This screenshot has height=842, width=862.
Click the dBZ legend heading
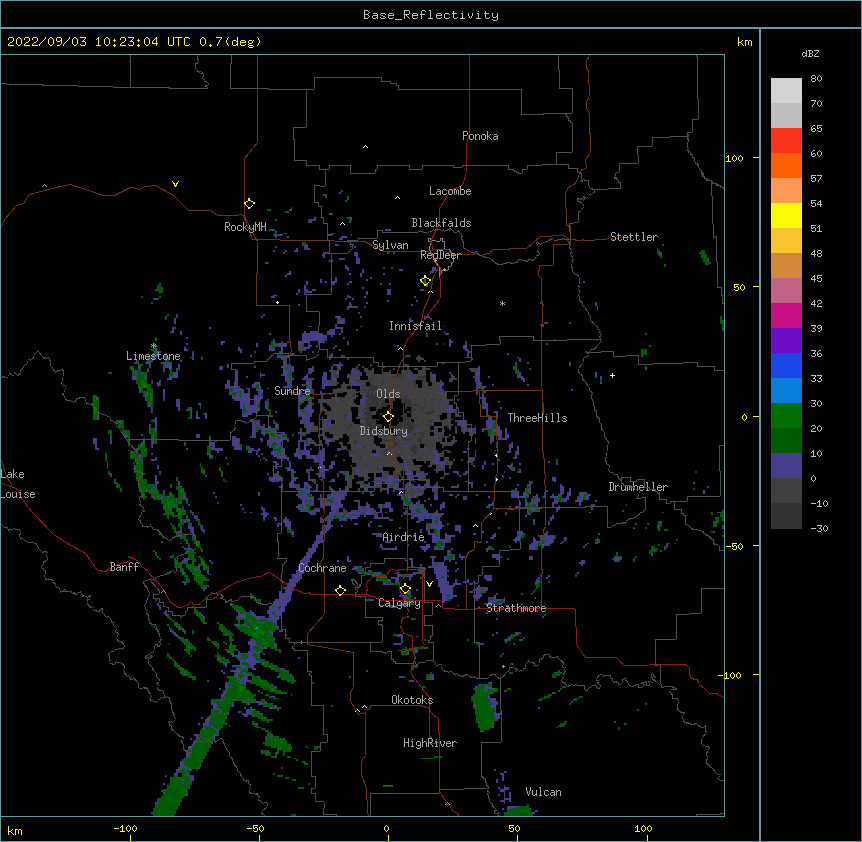pyautogui.click(x=810, y=53)
